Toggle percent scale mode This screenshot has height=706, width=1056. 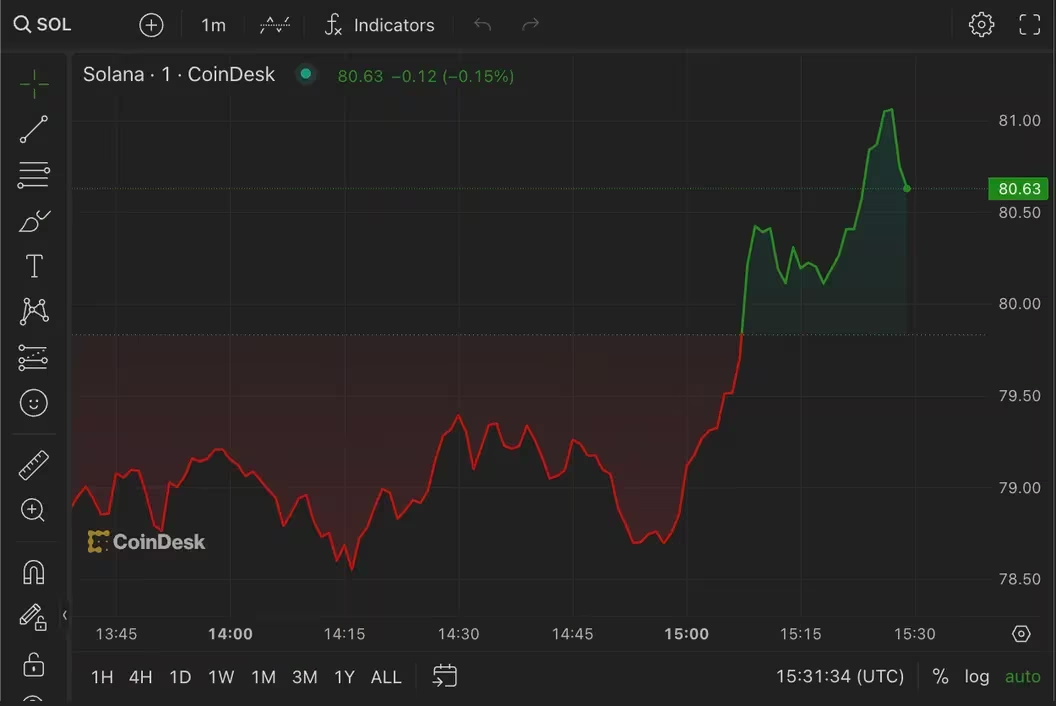[x=940, y=677]
